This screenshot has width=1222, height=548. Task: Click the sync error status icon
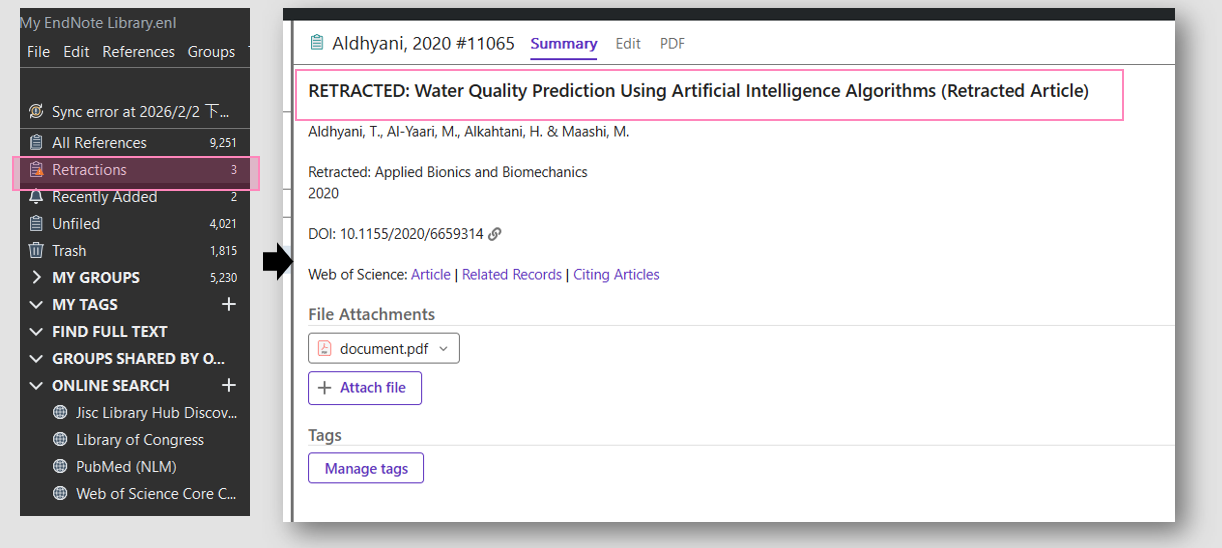(x=37, y=111)
